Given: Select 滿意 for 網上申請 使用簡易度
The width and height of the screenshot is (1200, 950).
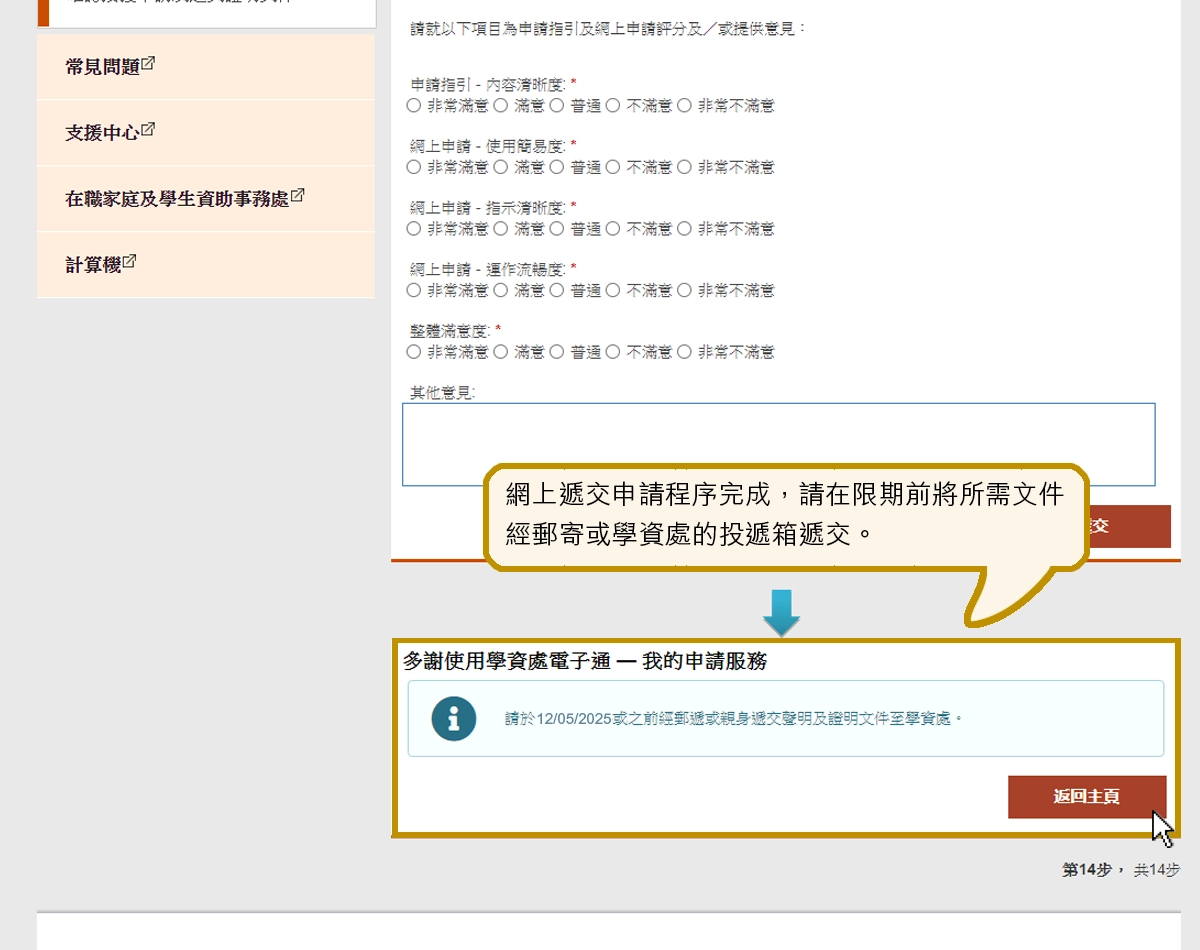Looking at the screenshot, I should tap(501, 167).
